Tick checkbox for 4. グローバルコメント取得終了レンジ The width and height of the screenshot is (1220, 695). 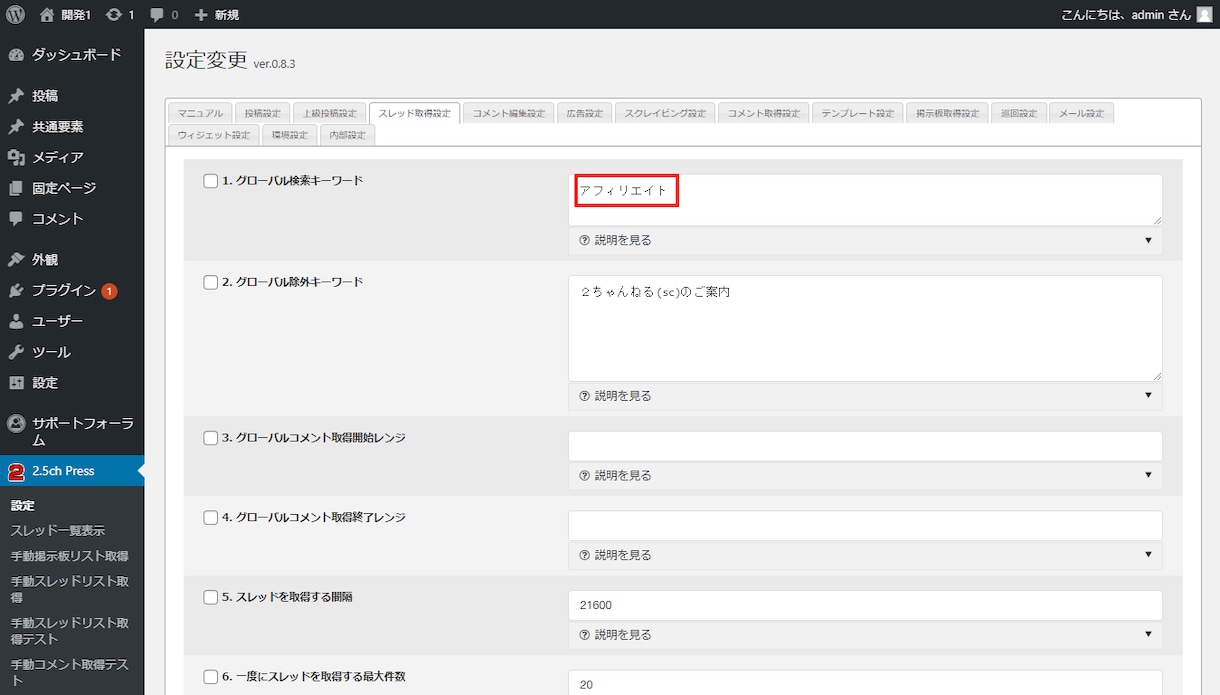click(211, 517)
